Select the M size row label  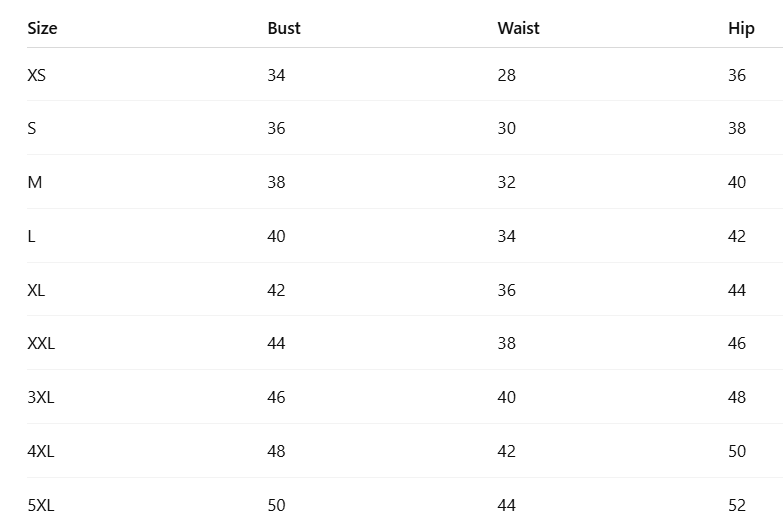(x=34, y=182)
